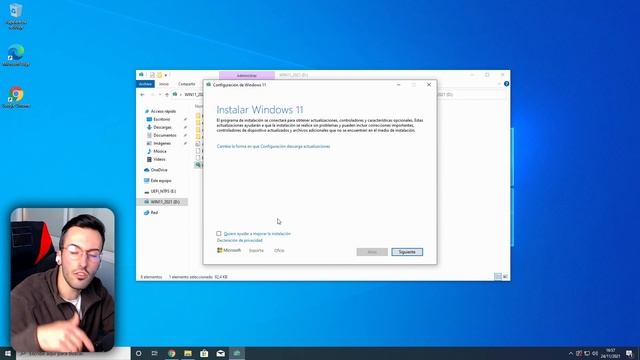Viewport: 640px width, 360px height.
Task: Select the UEFI_NTFS drive in the navigation pane
Action: pyautogui.click(x=162, y=191)
